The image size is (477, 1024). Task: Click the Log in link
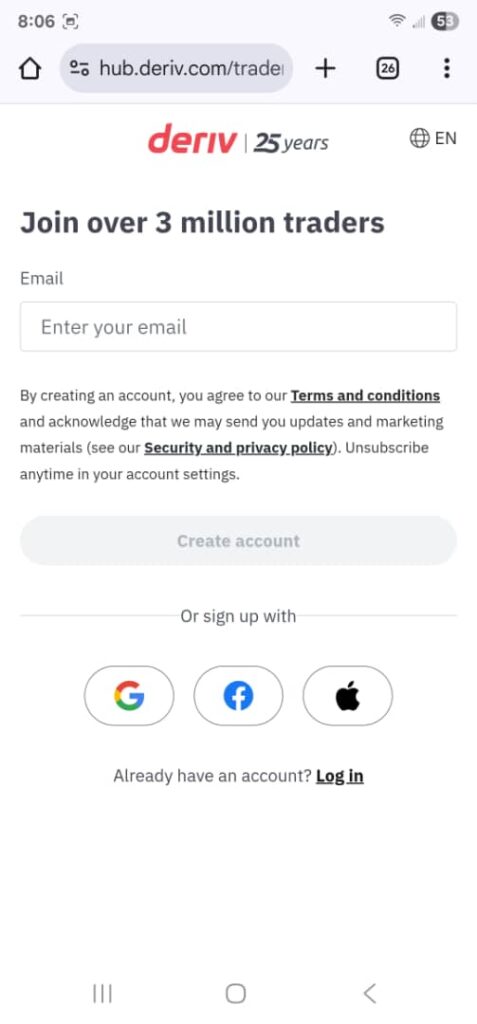[340, 776]
